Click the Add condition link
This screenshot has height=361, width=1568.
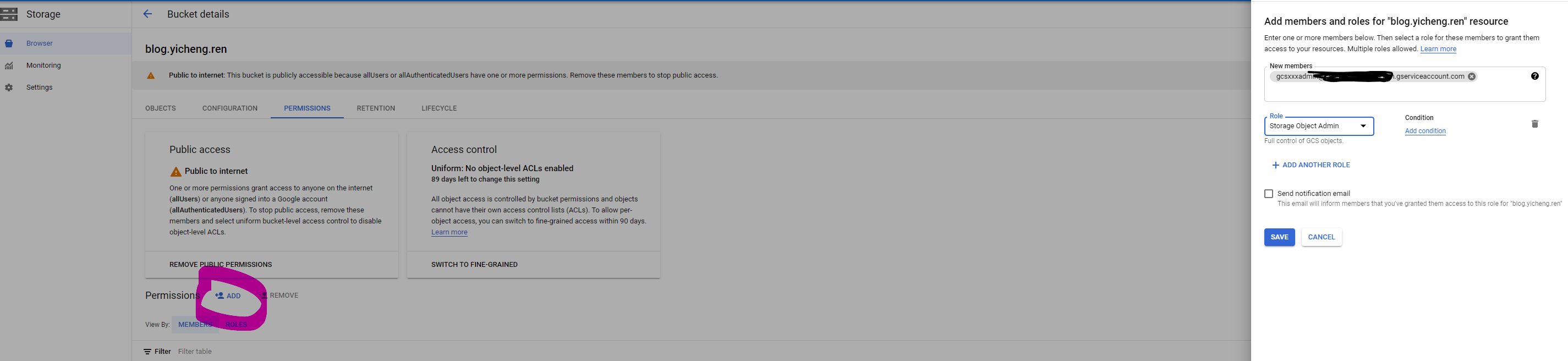point(1425,131)
